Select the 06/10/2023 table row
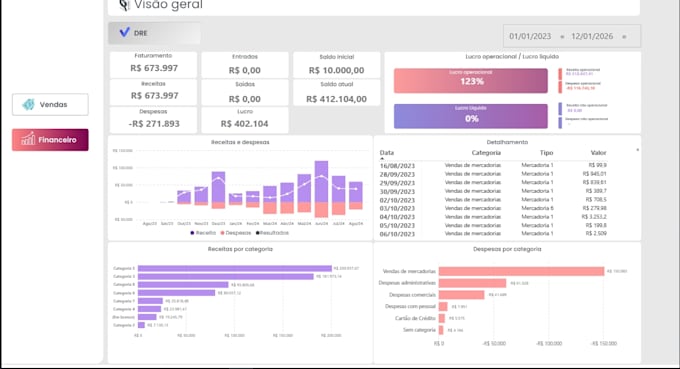 [x=493, y=234]
